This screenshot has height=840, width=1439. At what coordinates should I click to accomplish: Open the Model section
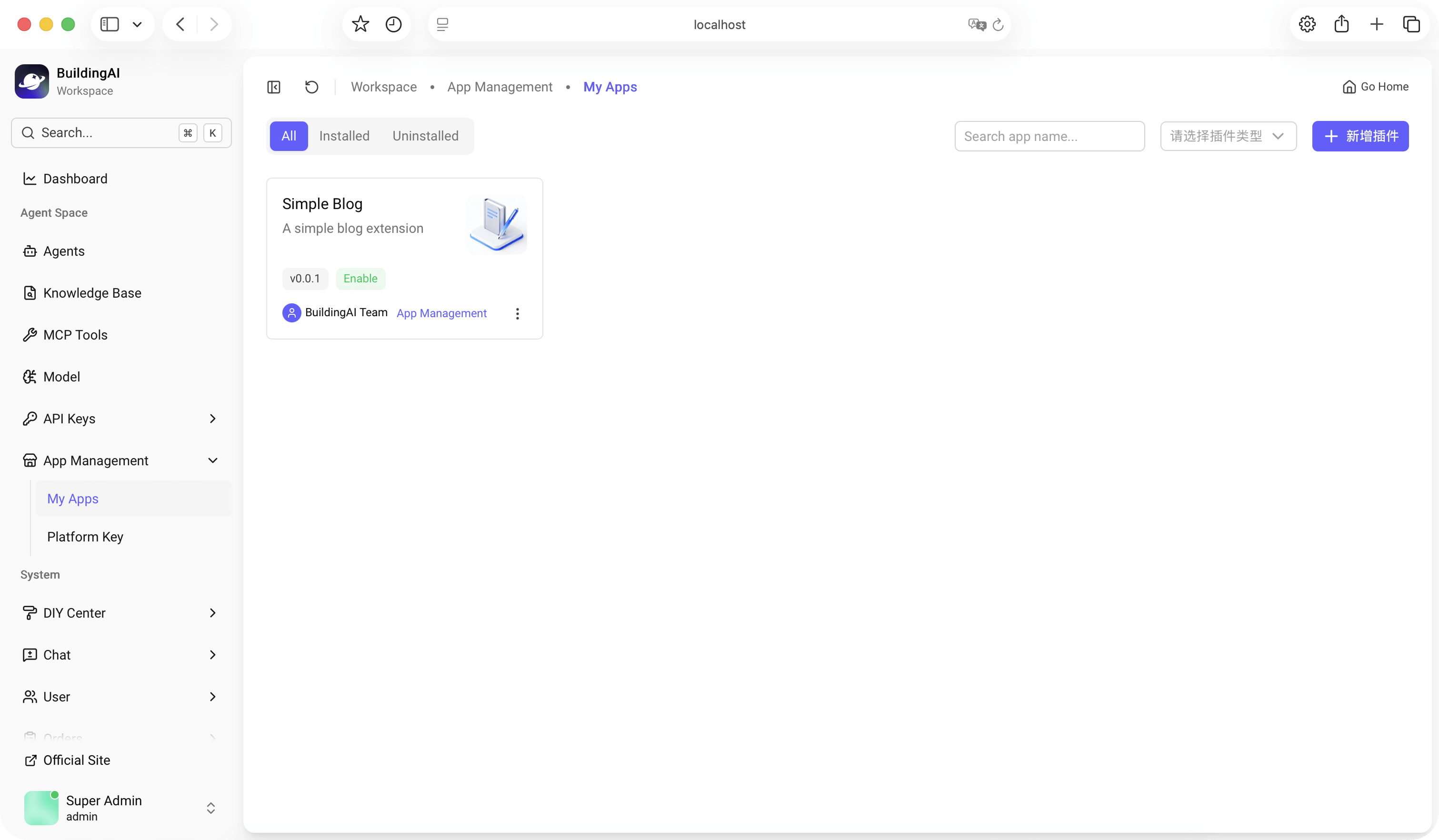[61, 376]
